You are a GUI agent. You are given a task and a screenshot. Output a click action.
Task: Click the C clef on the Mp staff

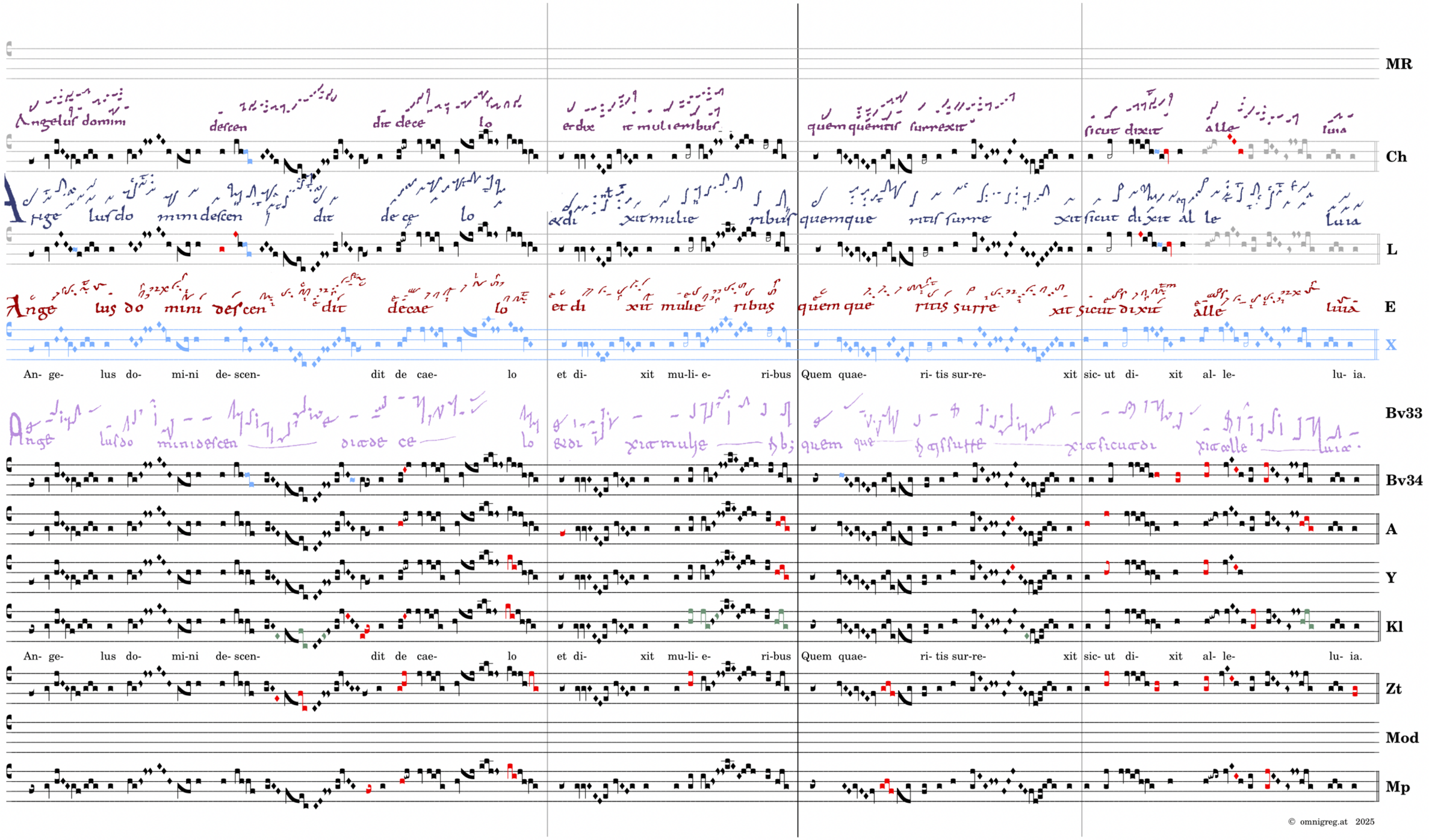coord(9,771)
